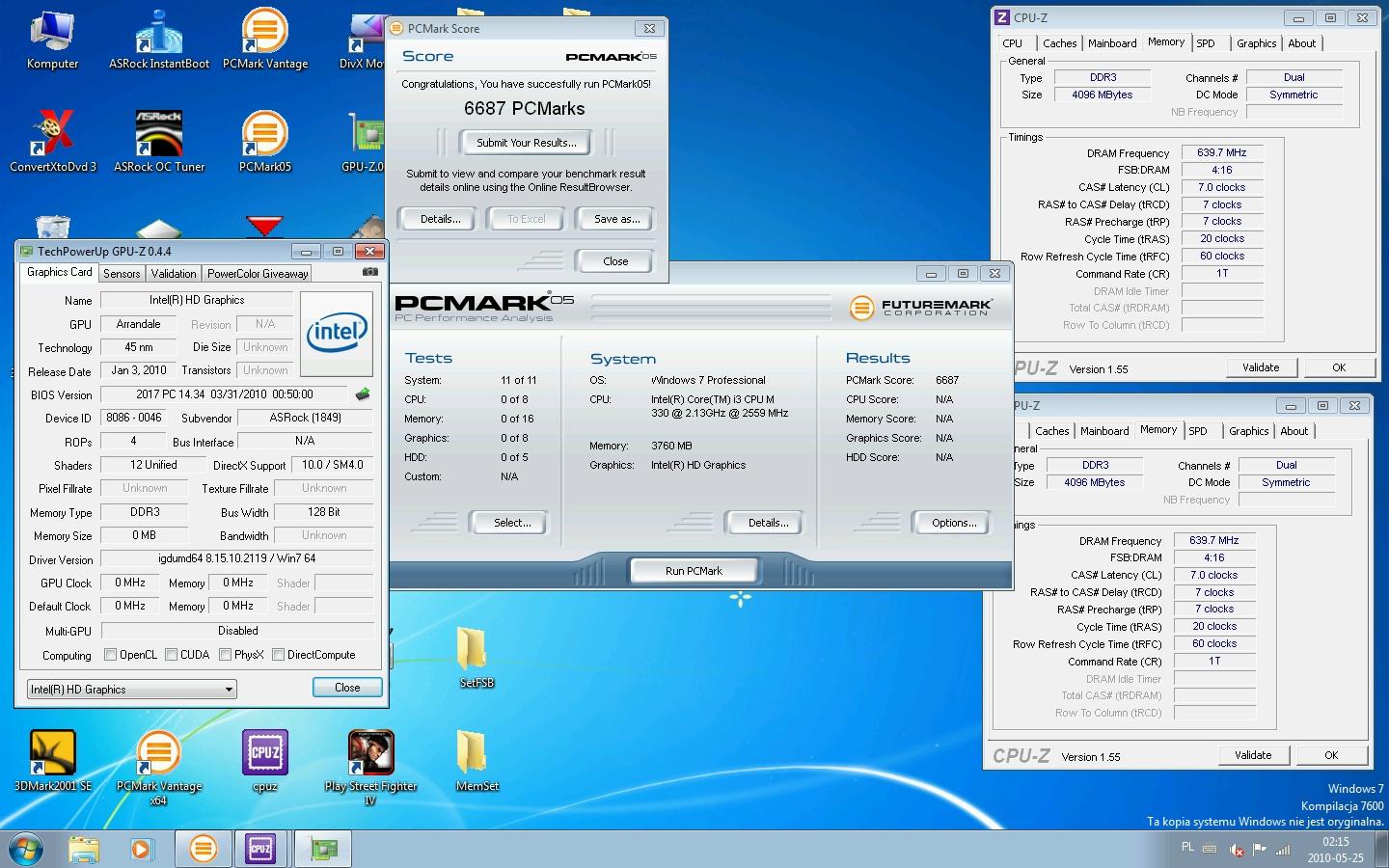Open the About tab in upper CPU-Z

click(x=1301, y=43)
